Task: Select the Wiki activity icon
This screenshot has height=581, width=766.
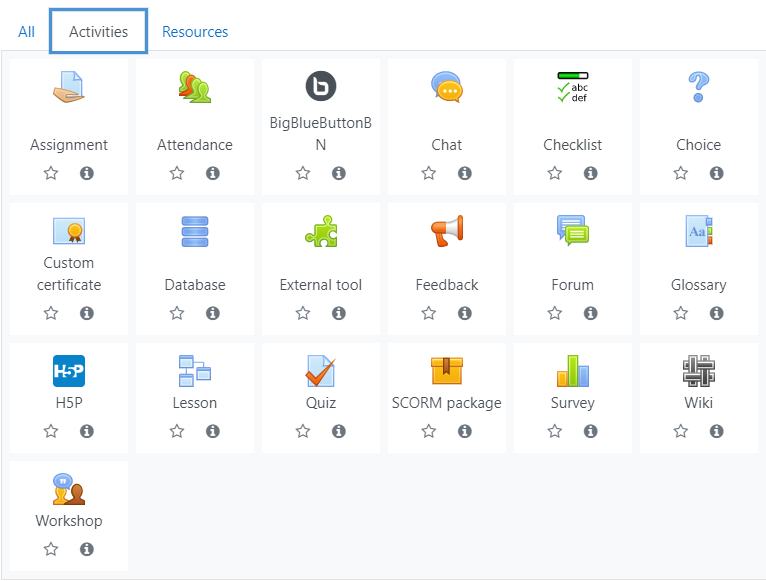Action: tap(699, 371)
